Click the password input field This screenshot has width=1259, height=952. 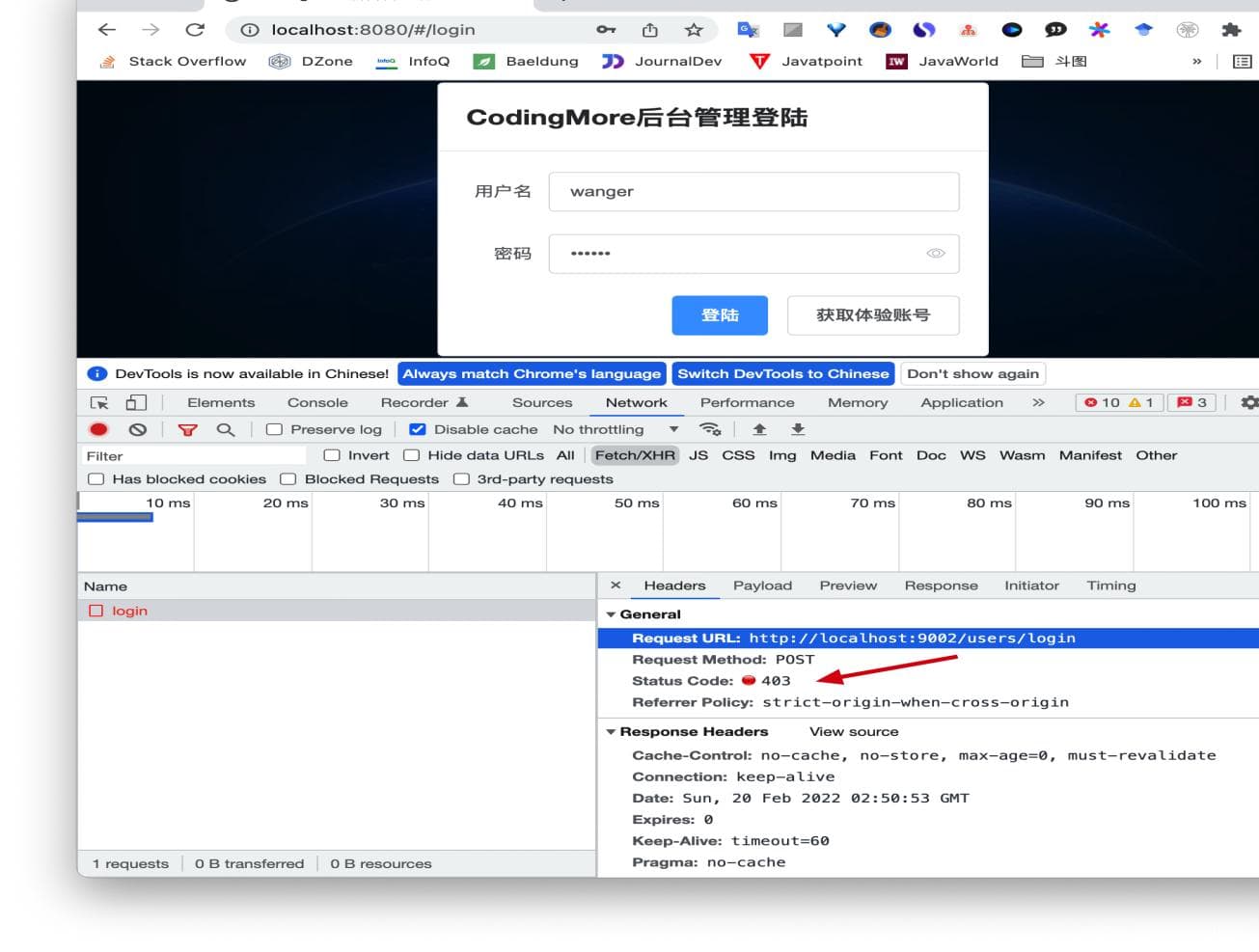753,254
